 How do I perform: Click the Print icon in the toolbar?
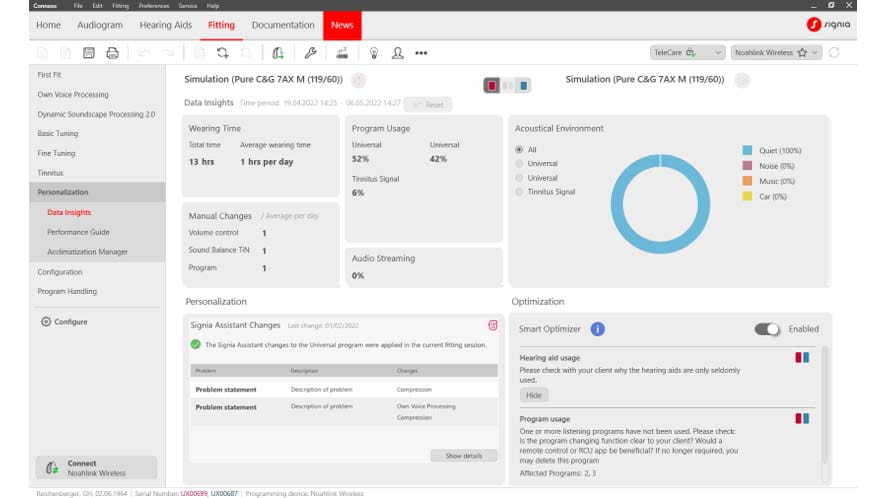pyautogui.click(x=113, y=53)
